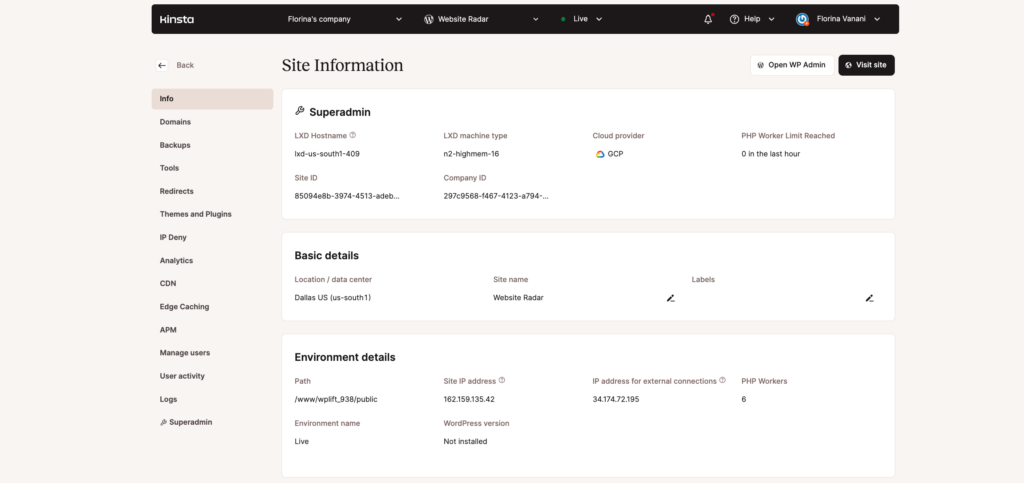1024x483 pixels.
Task: Edit the site name pencil icon
Action: [671, 298]
